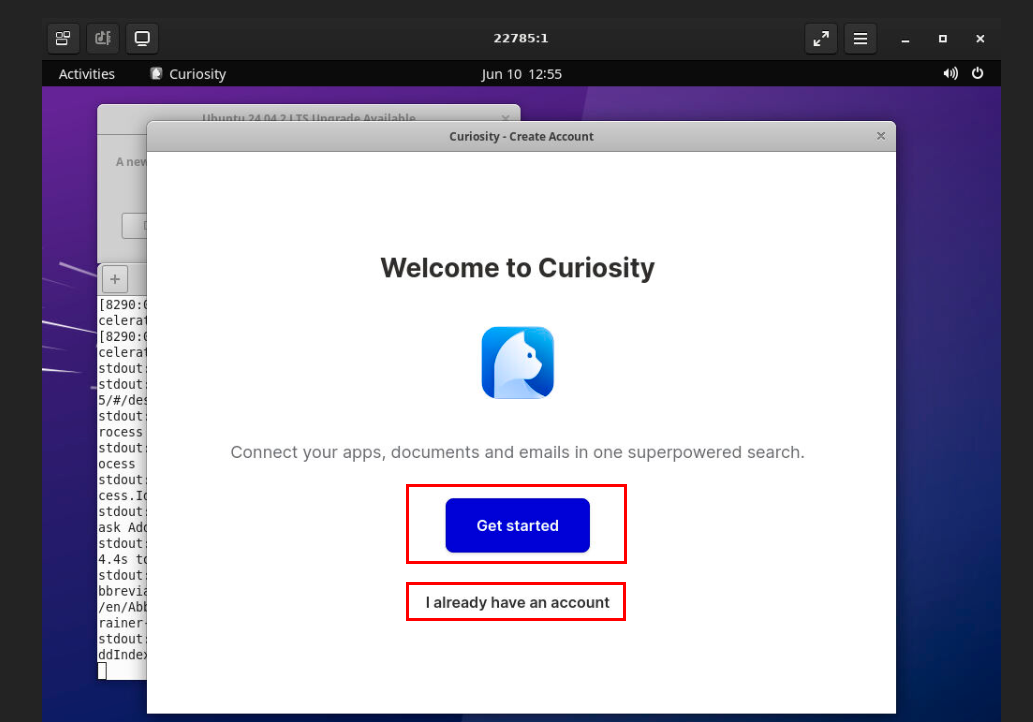The height and width of the screenshot is (722, 1033).
Task: Click the volume speaker icon
Action: tap(949, 74)
